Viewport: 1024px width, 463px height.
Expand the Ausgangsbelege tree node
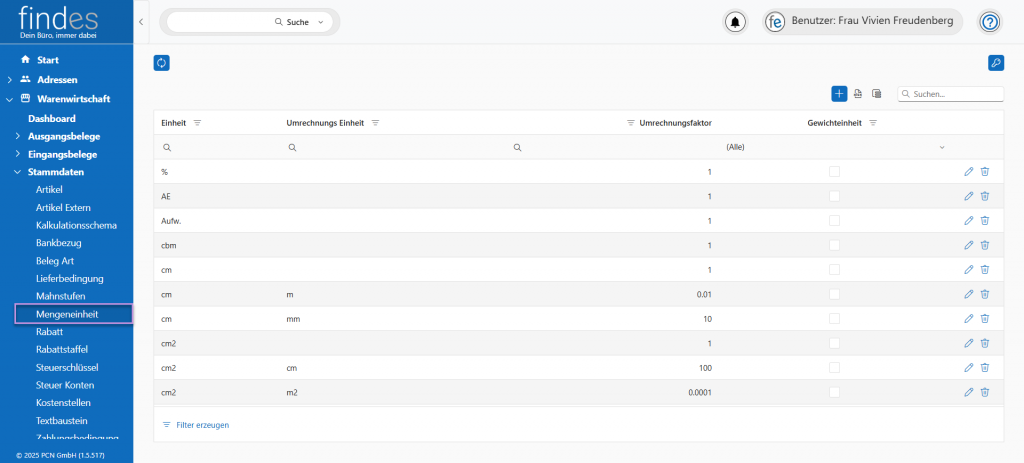pyautogui.click(x=18, y=136)
